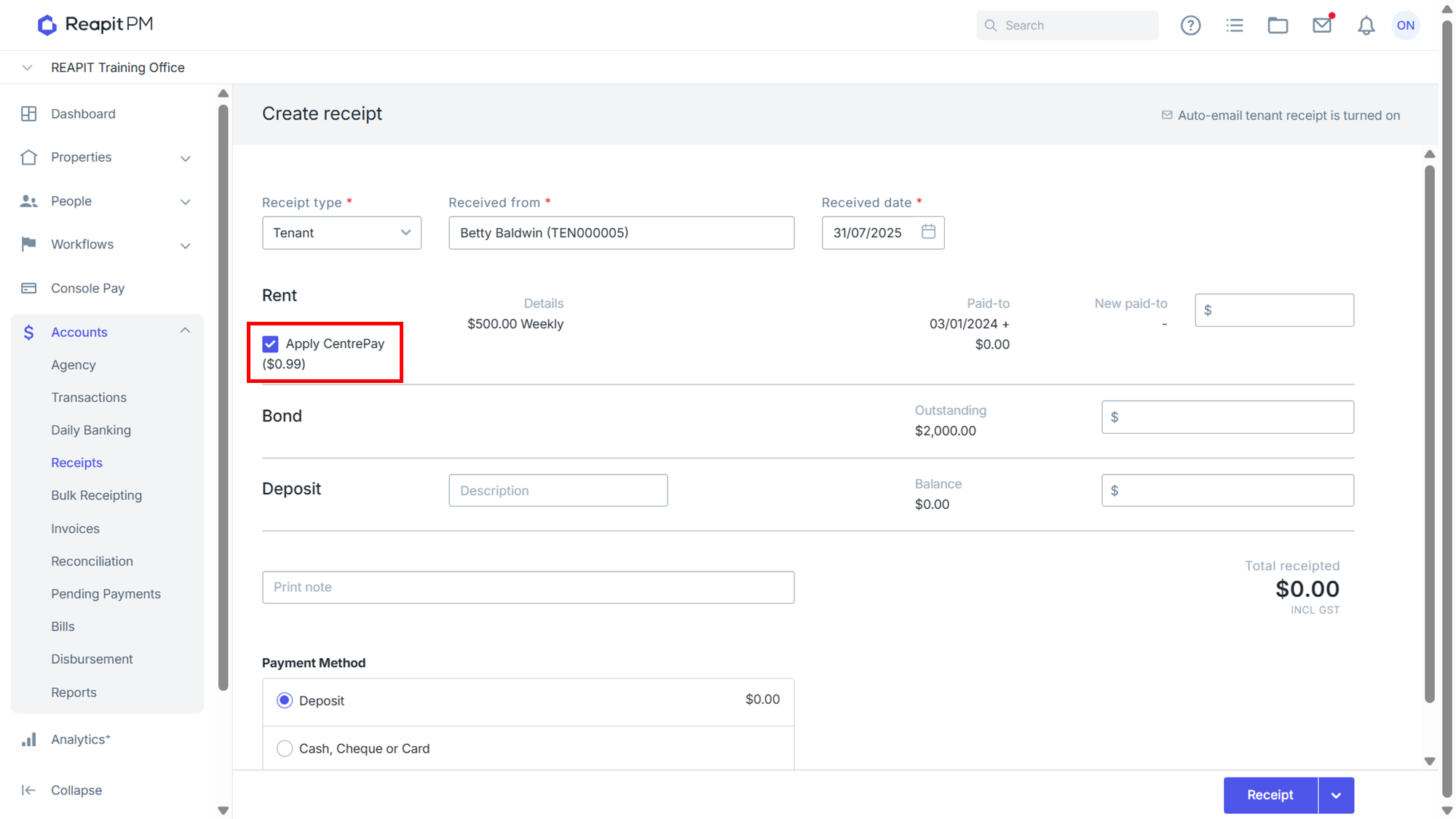This screenshot has width=1456, height=819.
Task: Click the form scroll down arrow
Action: [1430, 761]
